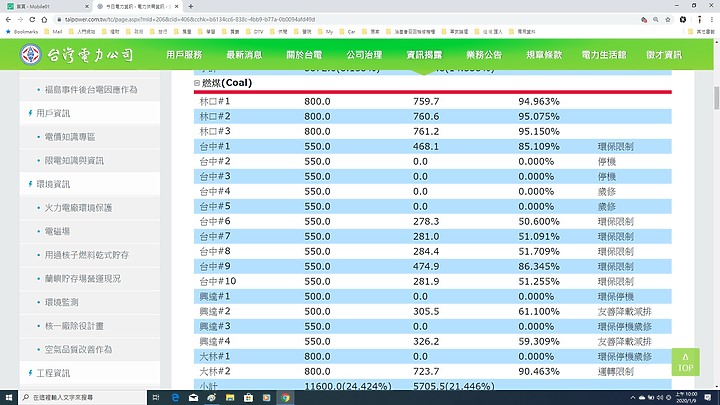Open the 限電知識與資訊 sidebar link
Viewport: 720px width, 405px height.
[x=74, y=161]
